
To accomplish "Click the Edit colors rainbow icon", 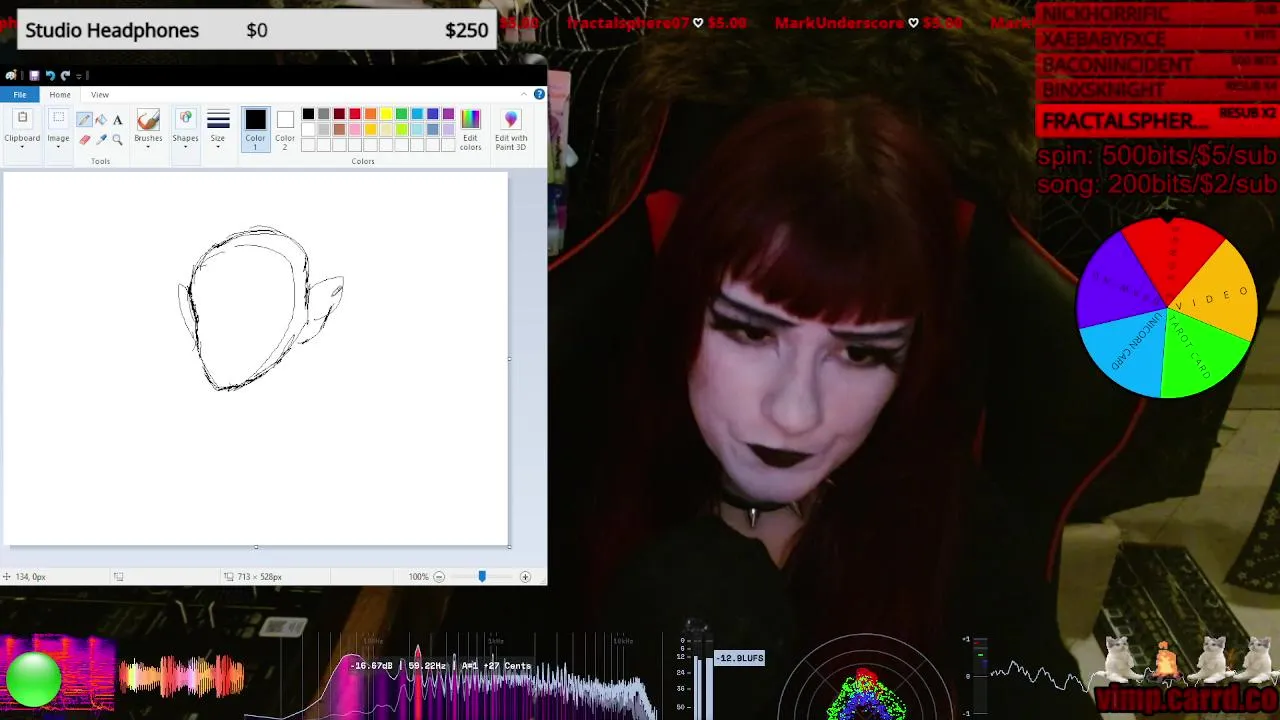I will point(470,120).
